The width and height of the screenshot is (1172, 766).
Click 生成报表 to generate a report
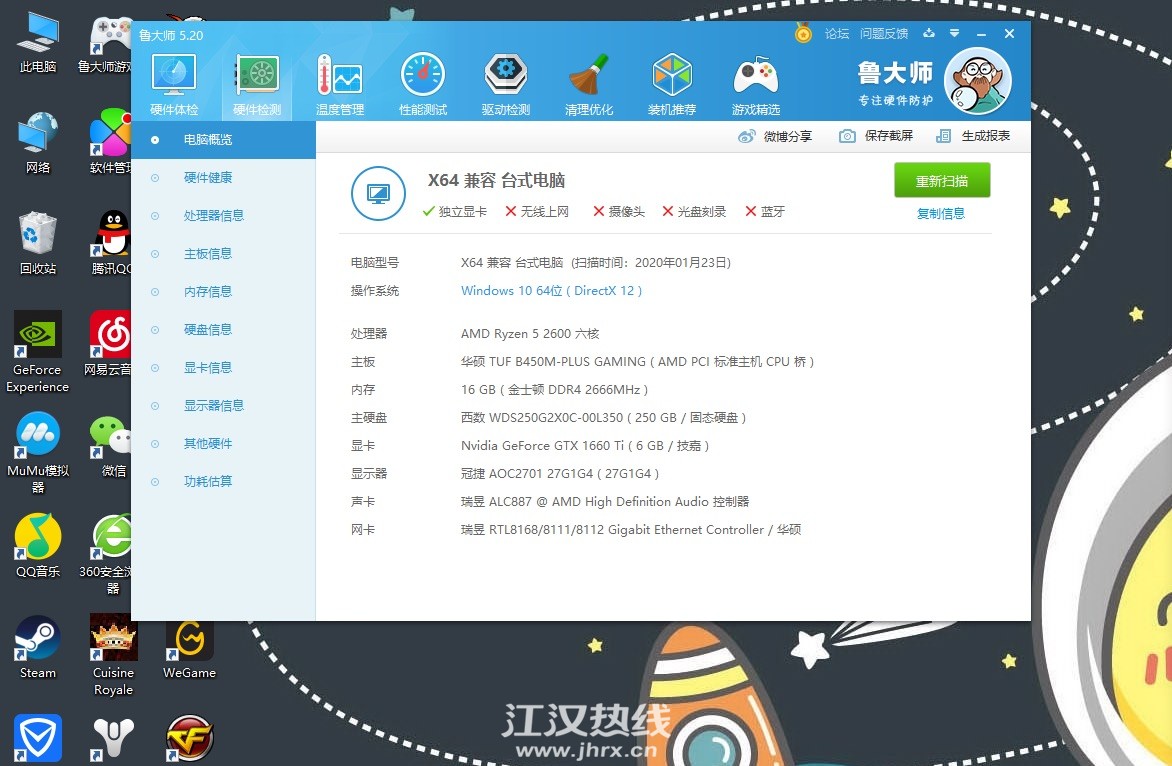click(x=973, y=136)
